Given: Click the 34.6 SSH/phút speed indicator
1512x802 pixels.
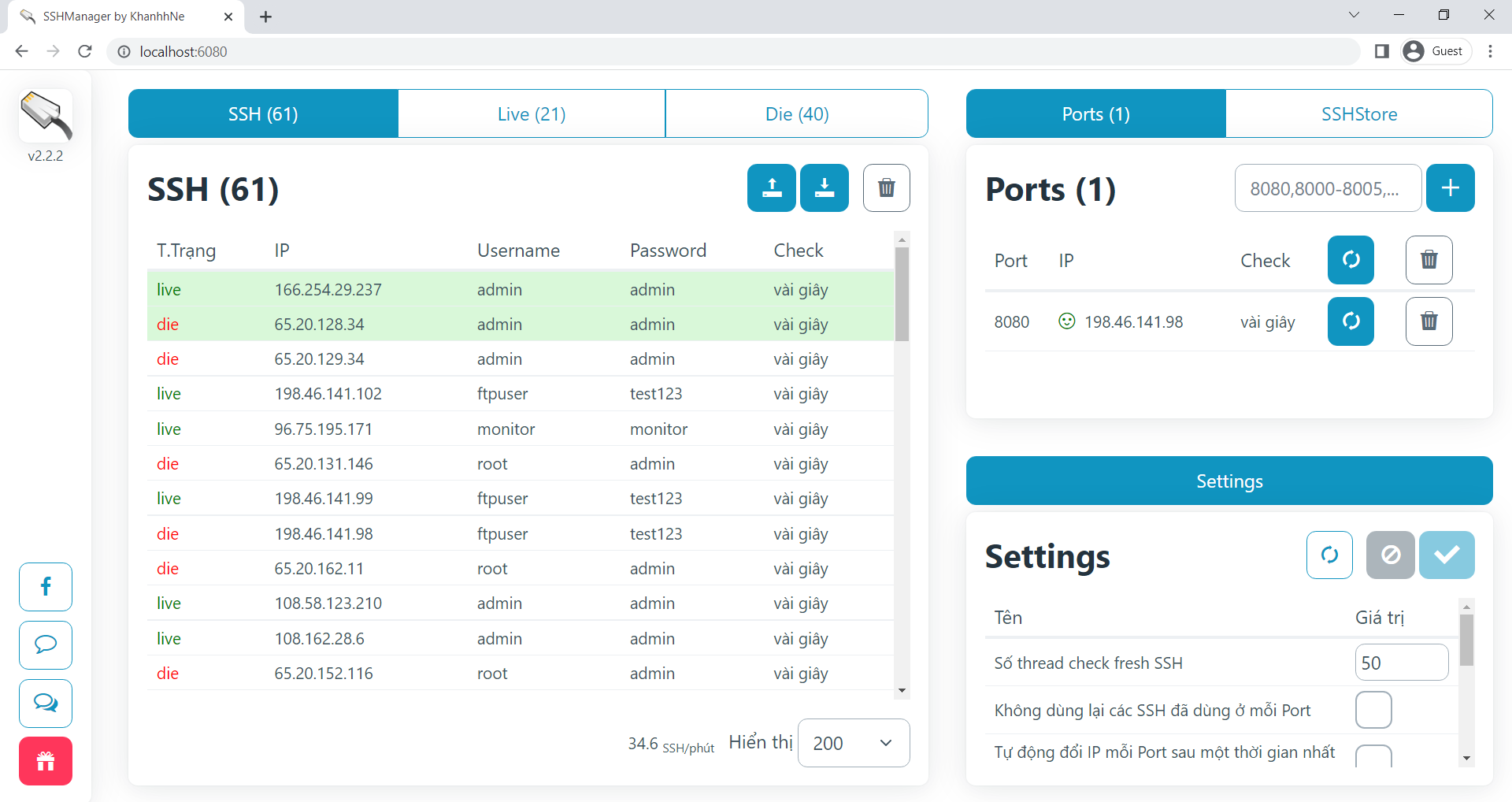Looking at the screenshot, I should (x=671, y=744).
